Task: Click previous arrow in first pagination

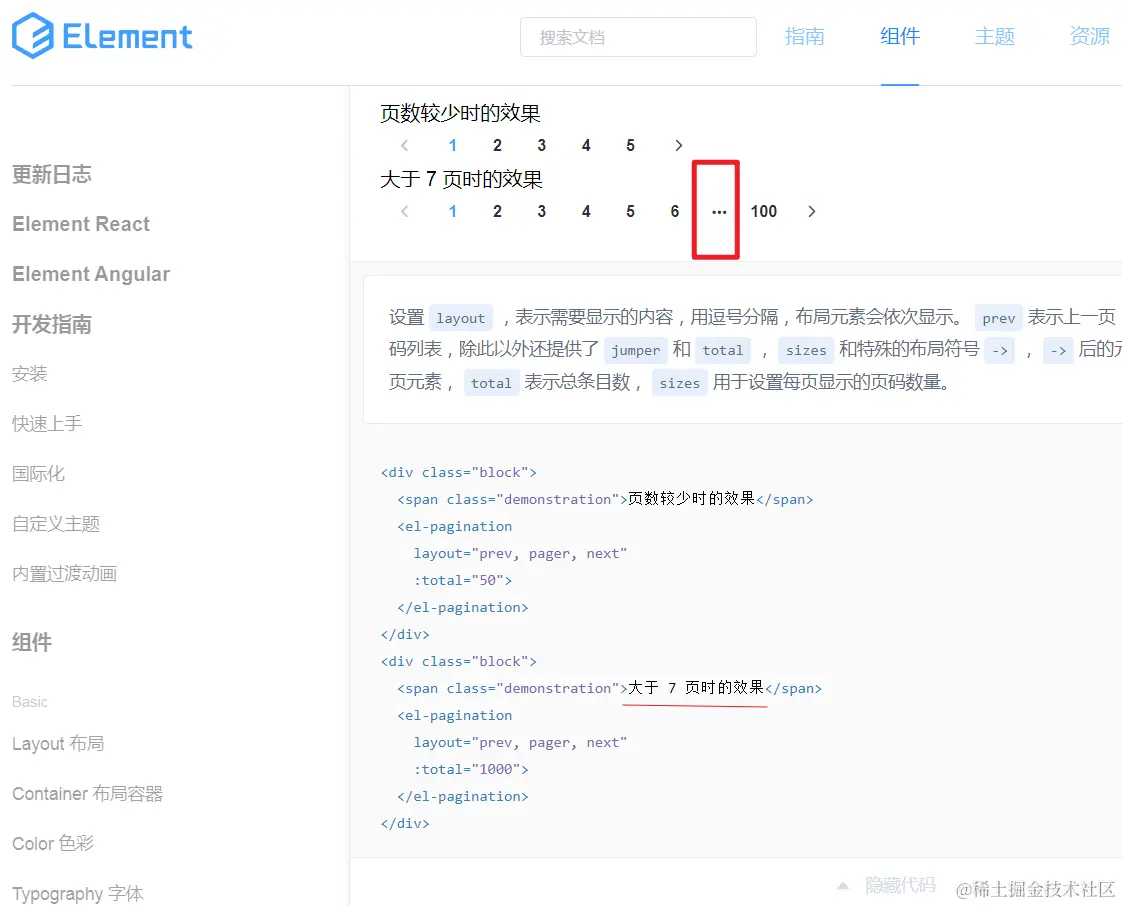Action: click(x=405, y=145)
